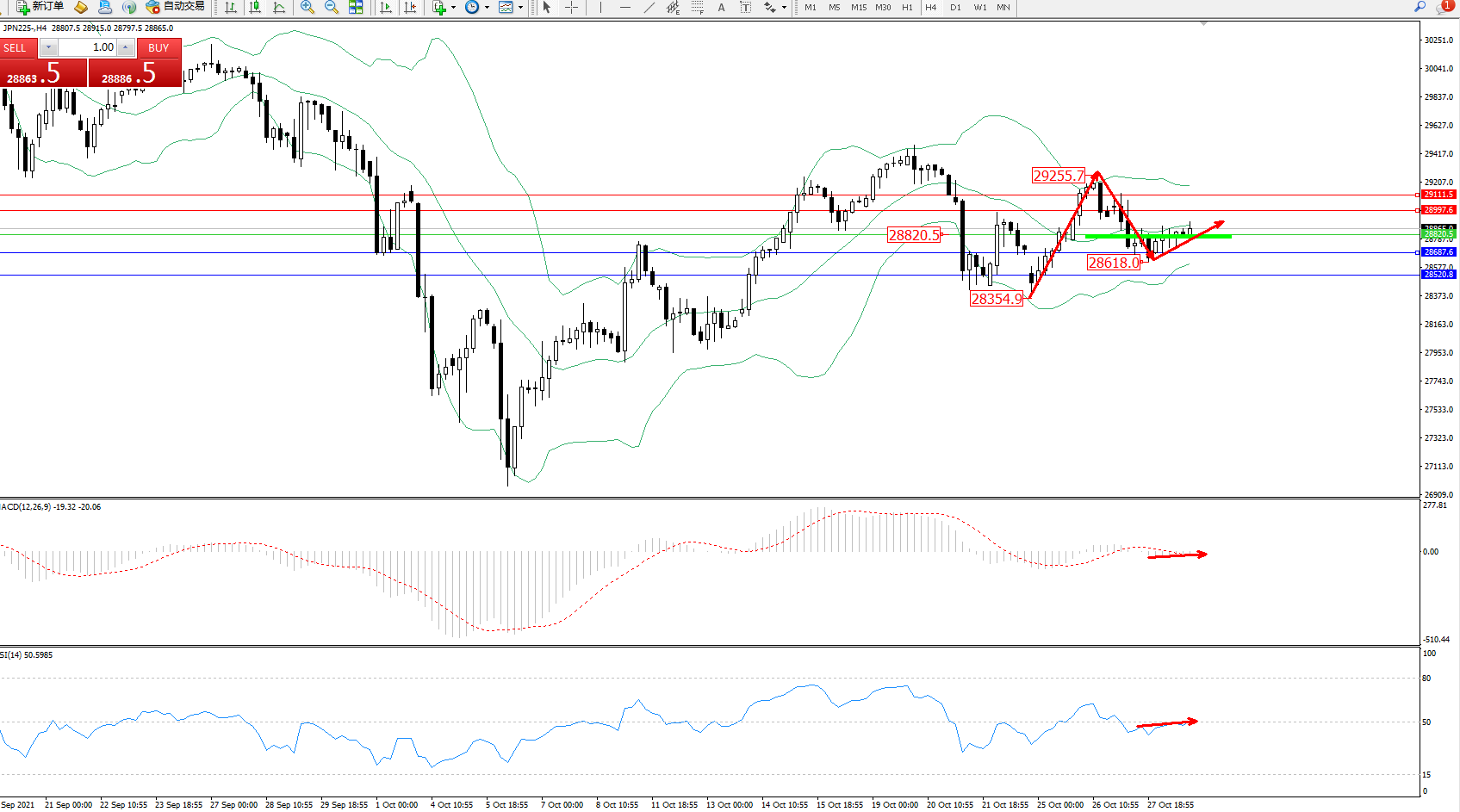Switch to the D1 timeframe
This screenshot has width=1460, height=812.
(955, 7)
